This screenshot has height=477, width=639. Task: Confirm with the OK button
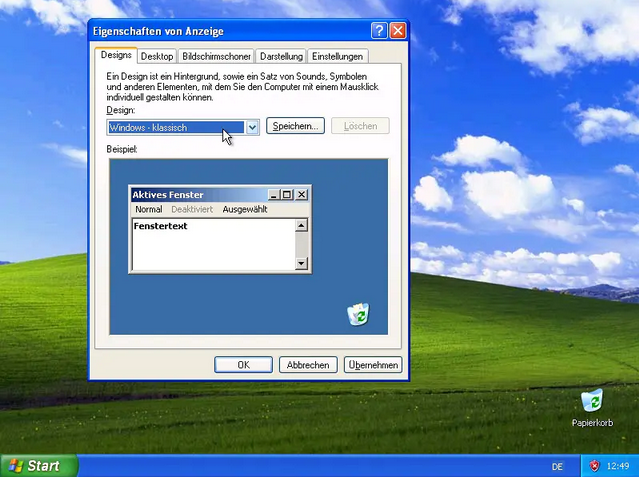[243, 365]
